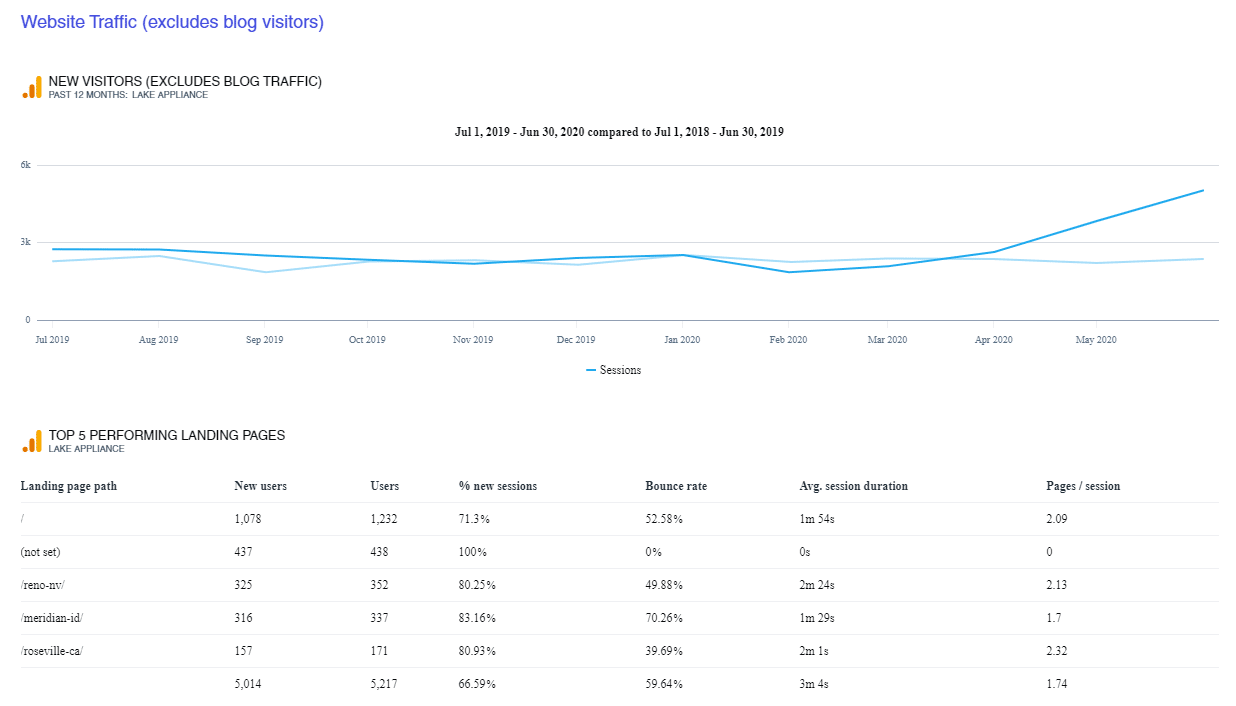
Task: Select the /reno-nv/ landing page path
Action: coord(44,585)
